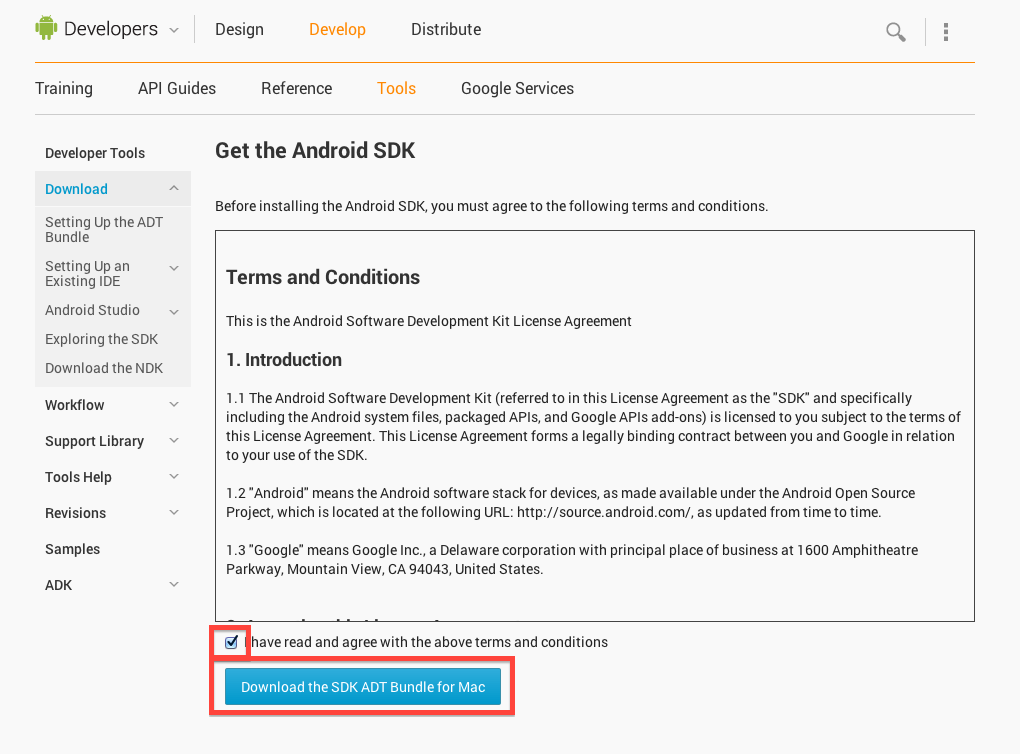This screenshot has width=1020, height=754.
Task: Open the Revisions sidebar item
Action: 75,513
